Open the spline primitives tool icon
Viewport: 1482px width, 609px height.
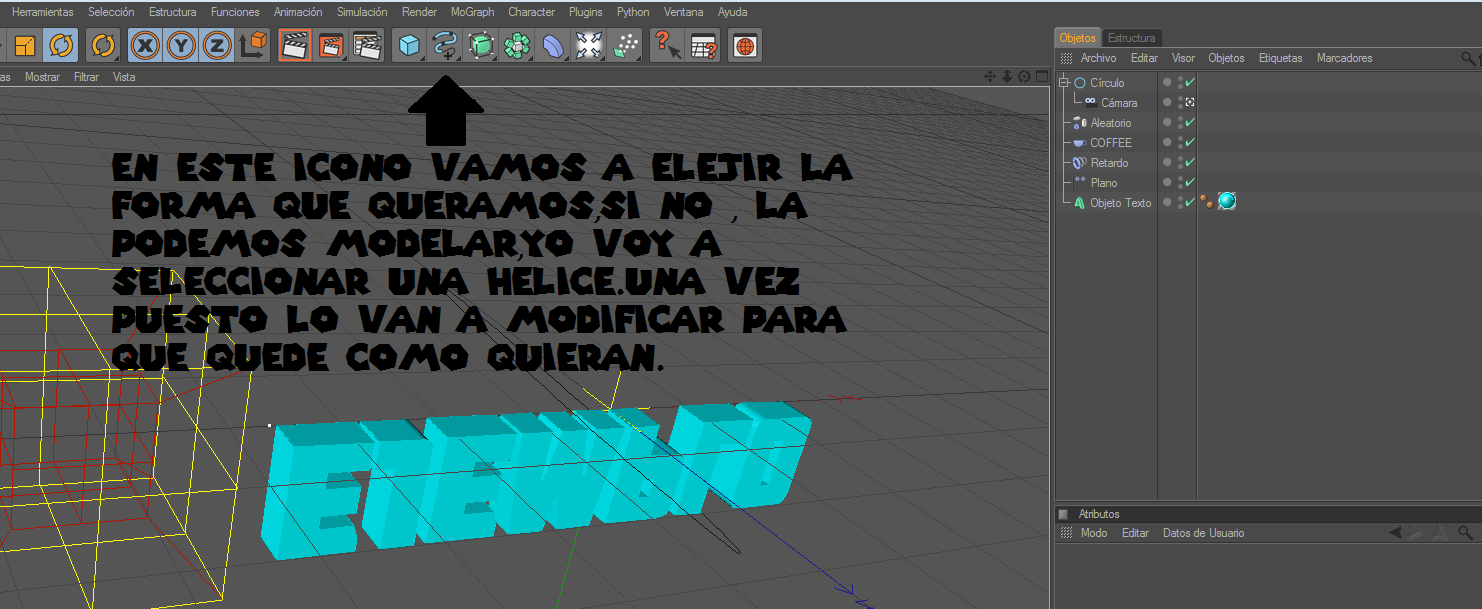coord(444,45)
